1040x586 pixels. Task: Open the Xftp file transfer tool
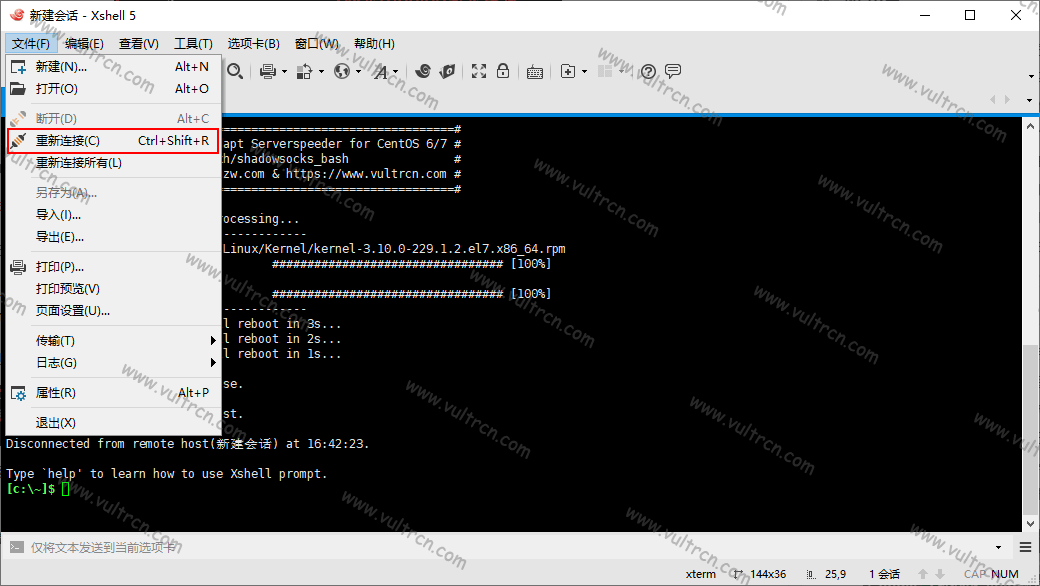click(447, 71)
